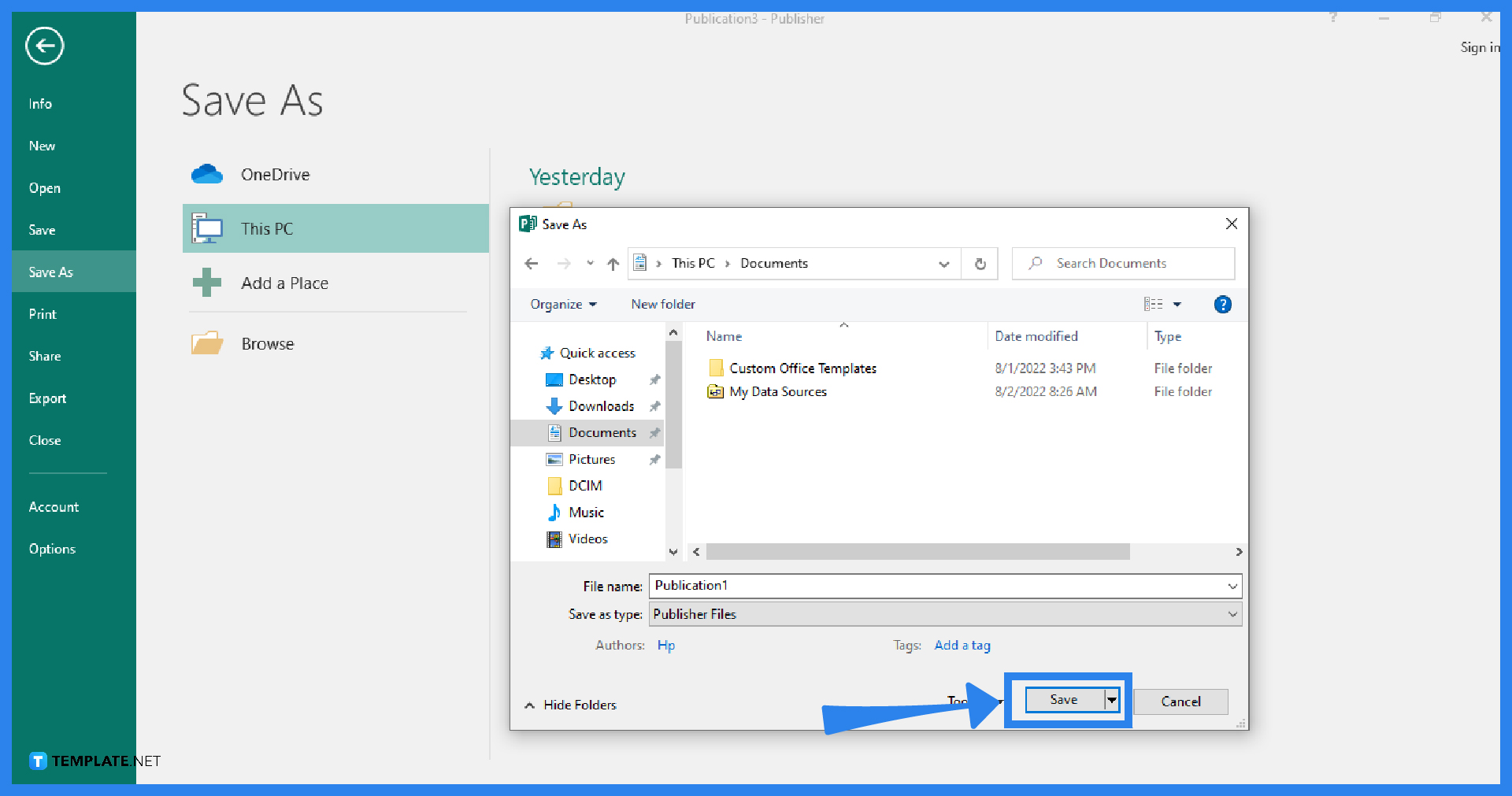Click the back arrow circle icon
The height and width of the screenshot is (796, 1512).
44,46
